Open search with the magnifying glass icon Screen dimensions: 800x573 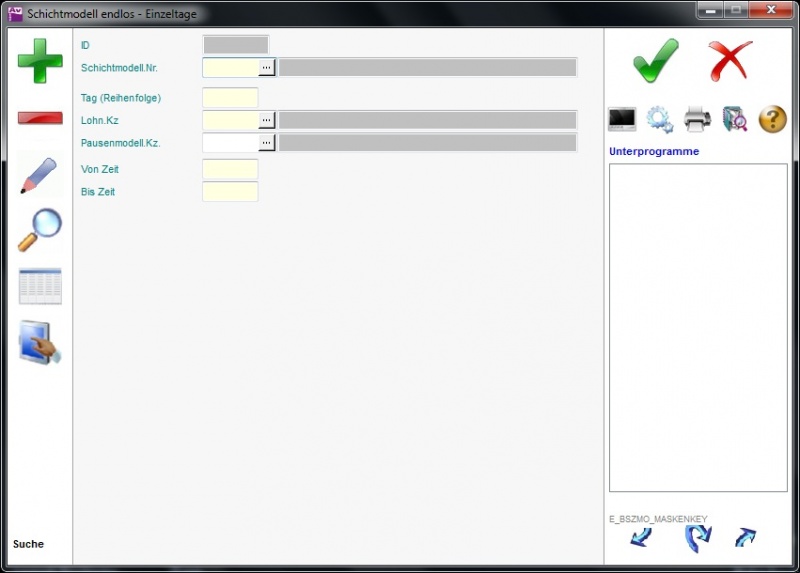pos(40,230)
